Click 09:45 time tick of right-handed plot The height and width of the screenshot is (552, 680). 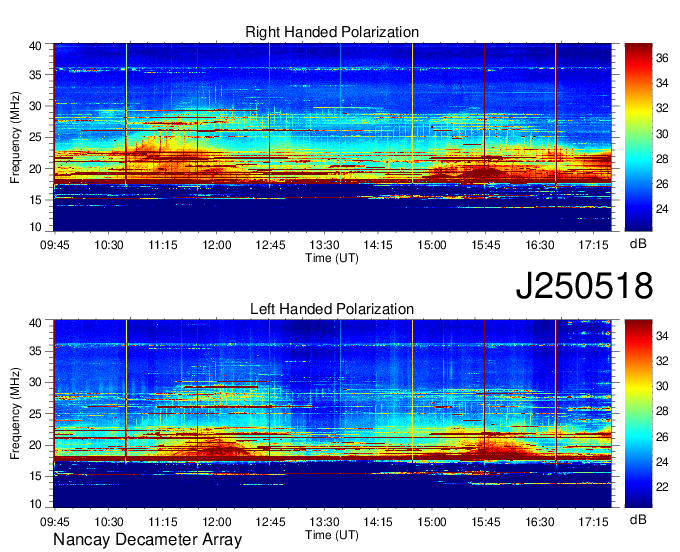click(55, 245)
